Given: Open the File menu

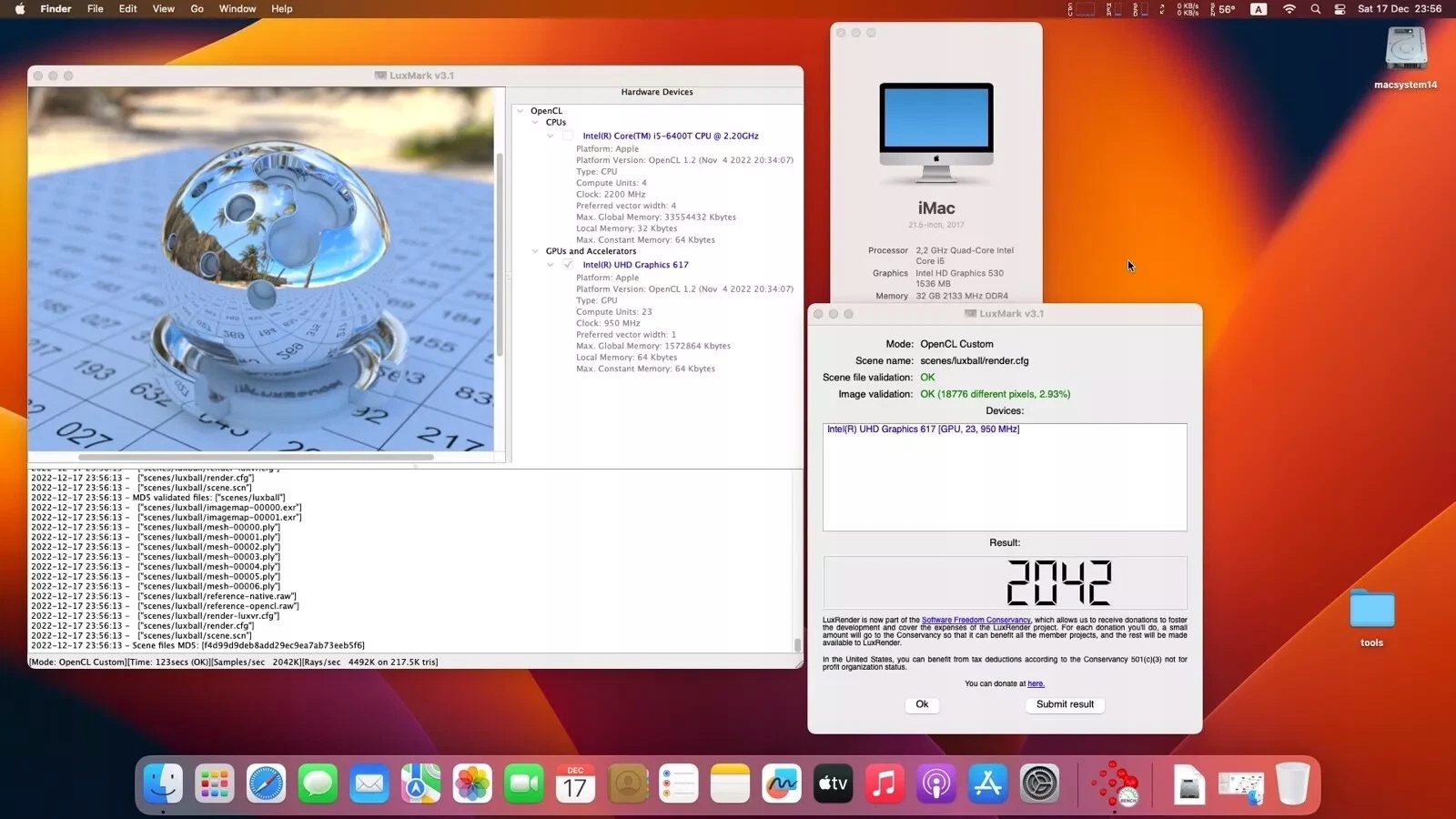Looking at the screenshot, I should point(96,9).
